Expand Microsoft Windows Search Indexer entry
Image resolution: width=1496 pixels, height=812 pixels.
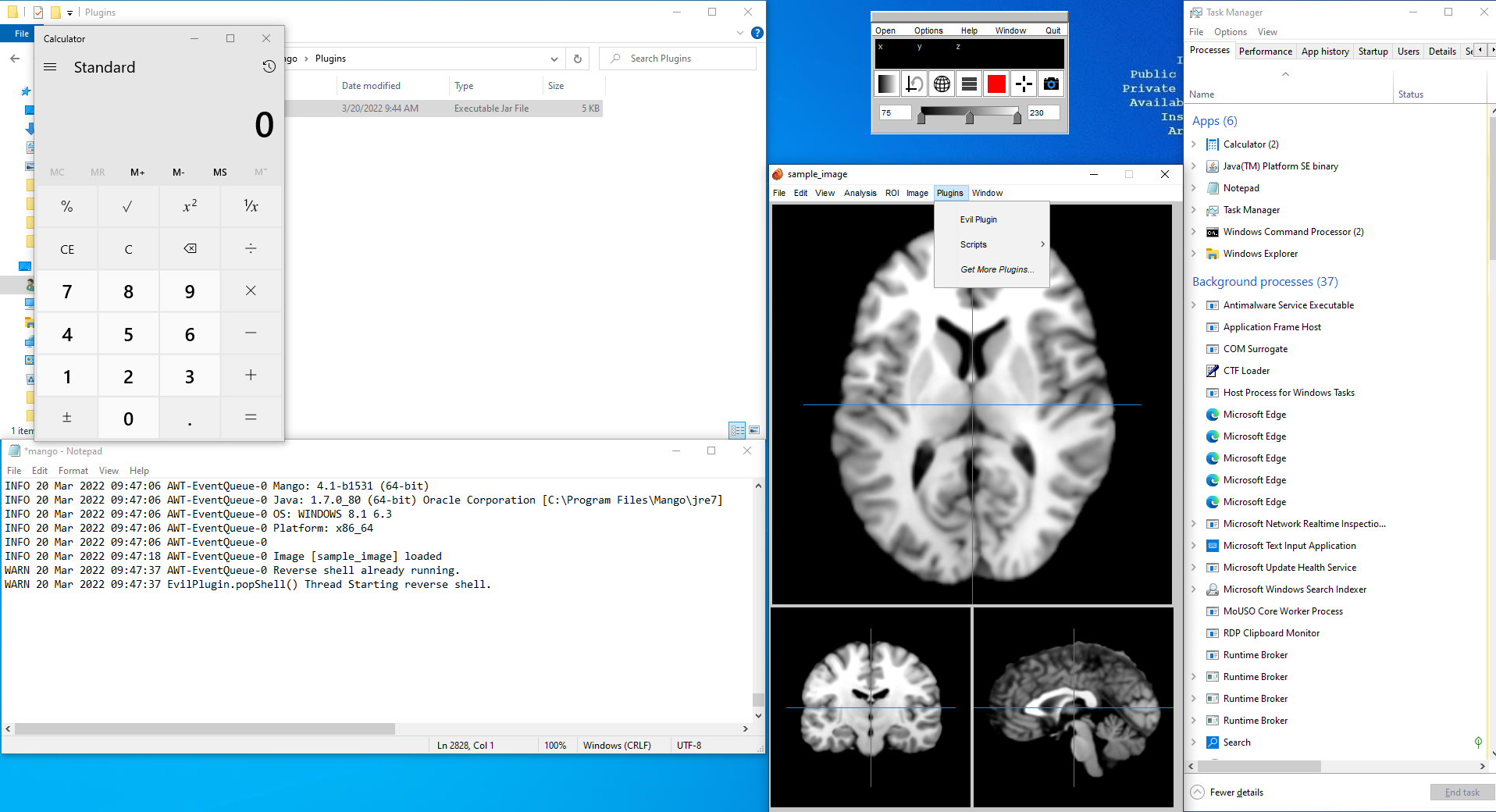tap(1194, 589)
